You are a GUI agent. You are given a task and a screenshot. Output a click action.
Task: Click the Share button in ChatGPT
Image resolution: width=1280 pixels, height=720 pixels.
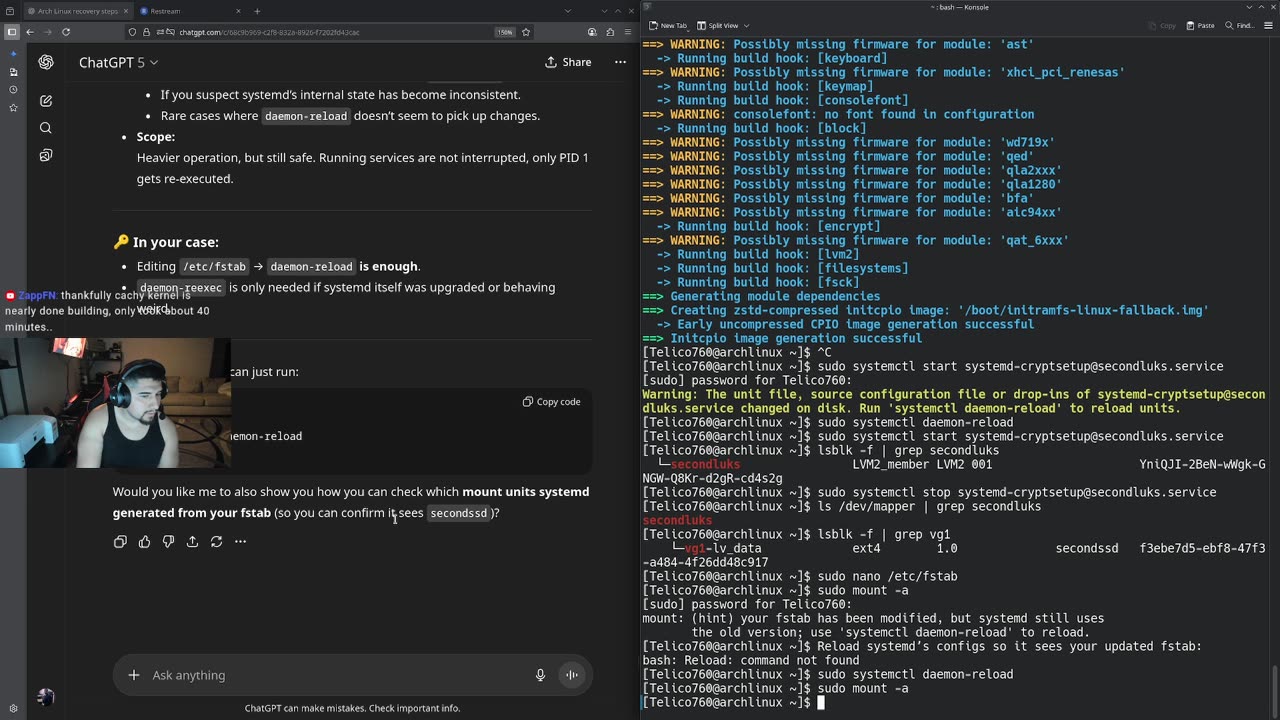coord(568,62)
